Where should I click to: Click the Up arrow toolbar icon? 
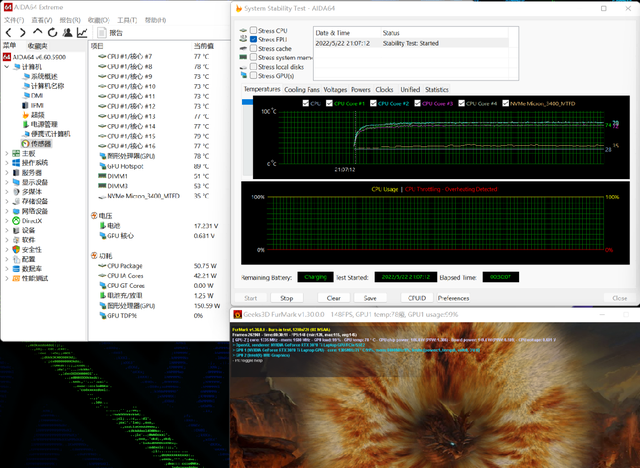point(35,33)
